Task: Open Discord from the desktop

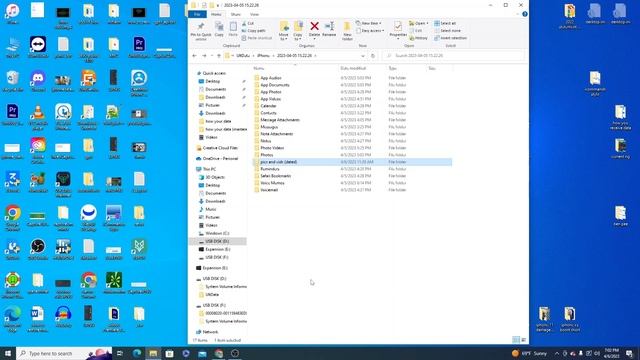Action: [x=38, y=81]
